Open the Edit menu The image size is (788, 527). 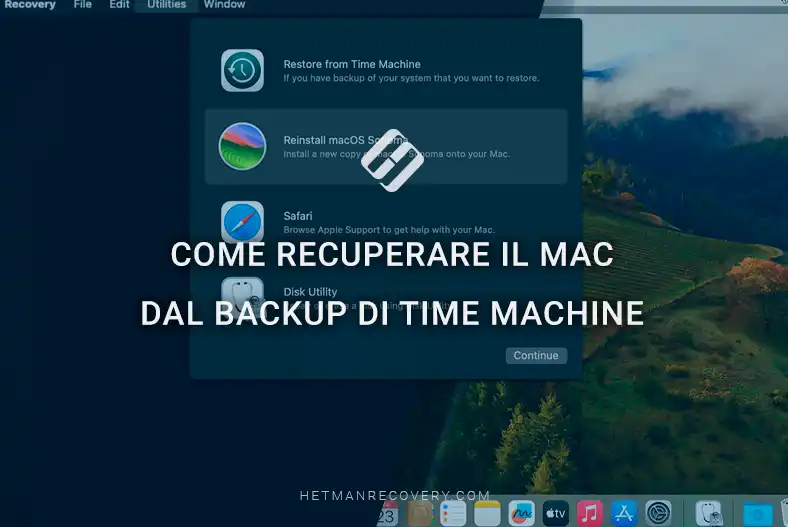pyautogui.click(x=120, y=5)
